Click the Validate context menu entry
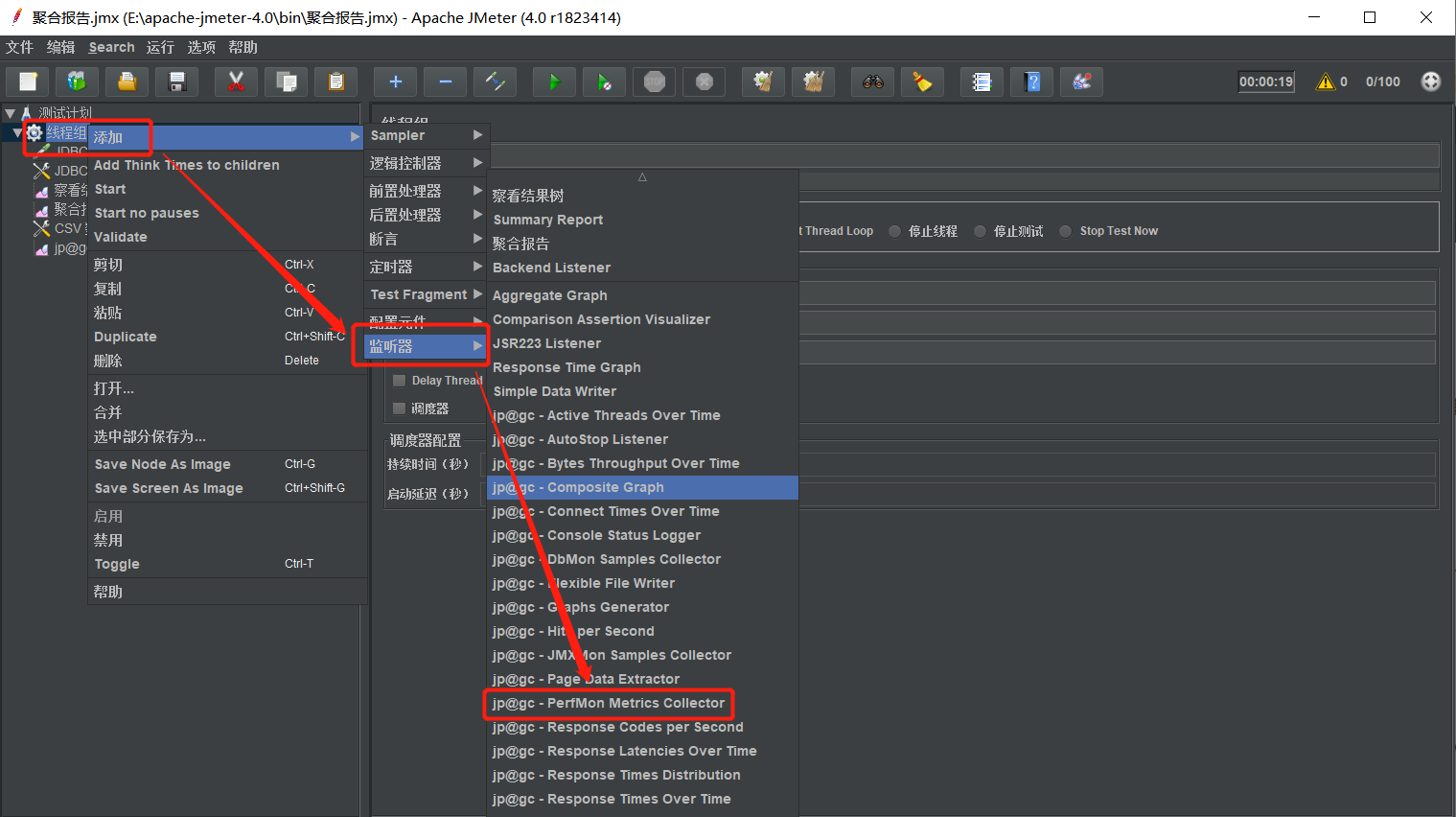This screenshot has width=1456, height=817. (x=121, y=237)
